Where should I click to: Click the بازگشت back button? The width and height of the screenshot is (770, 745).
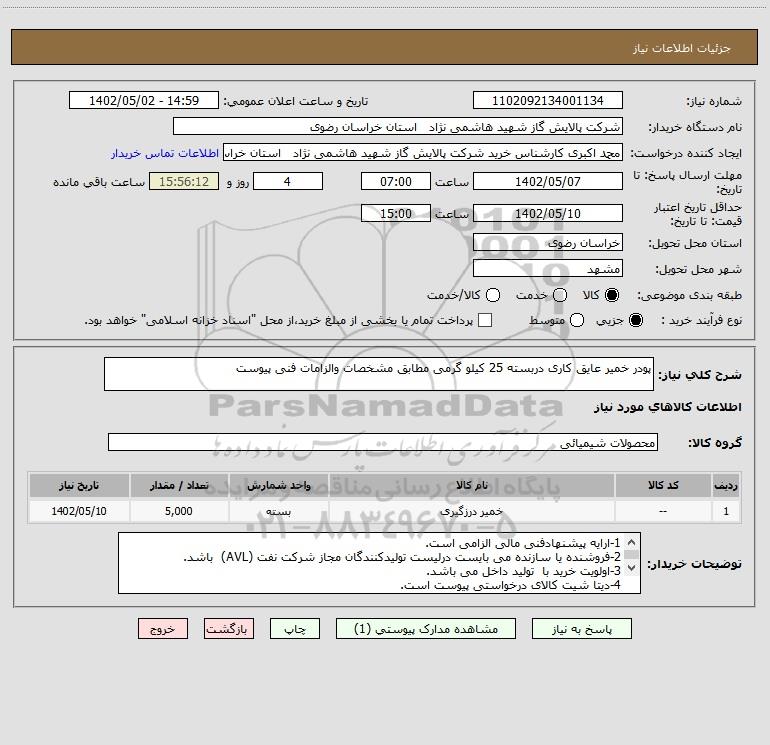pyautogui.click(x=230, y=629)
